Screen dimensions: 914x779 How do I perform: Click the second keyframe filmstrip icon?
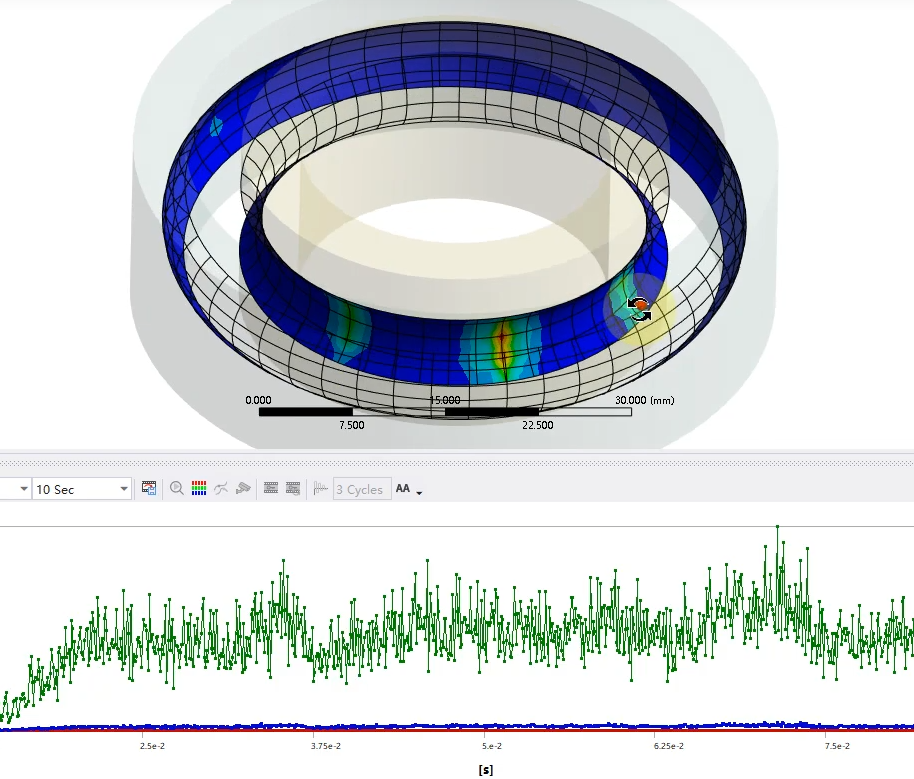293,488
